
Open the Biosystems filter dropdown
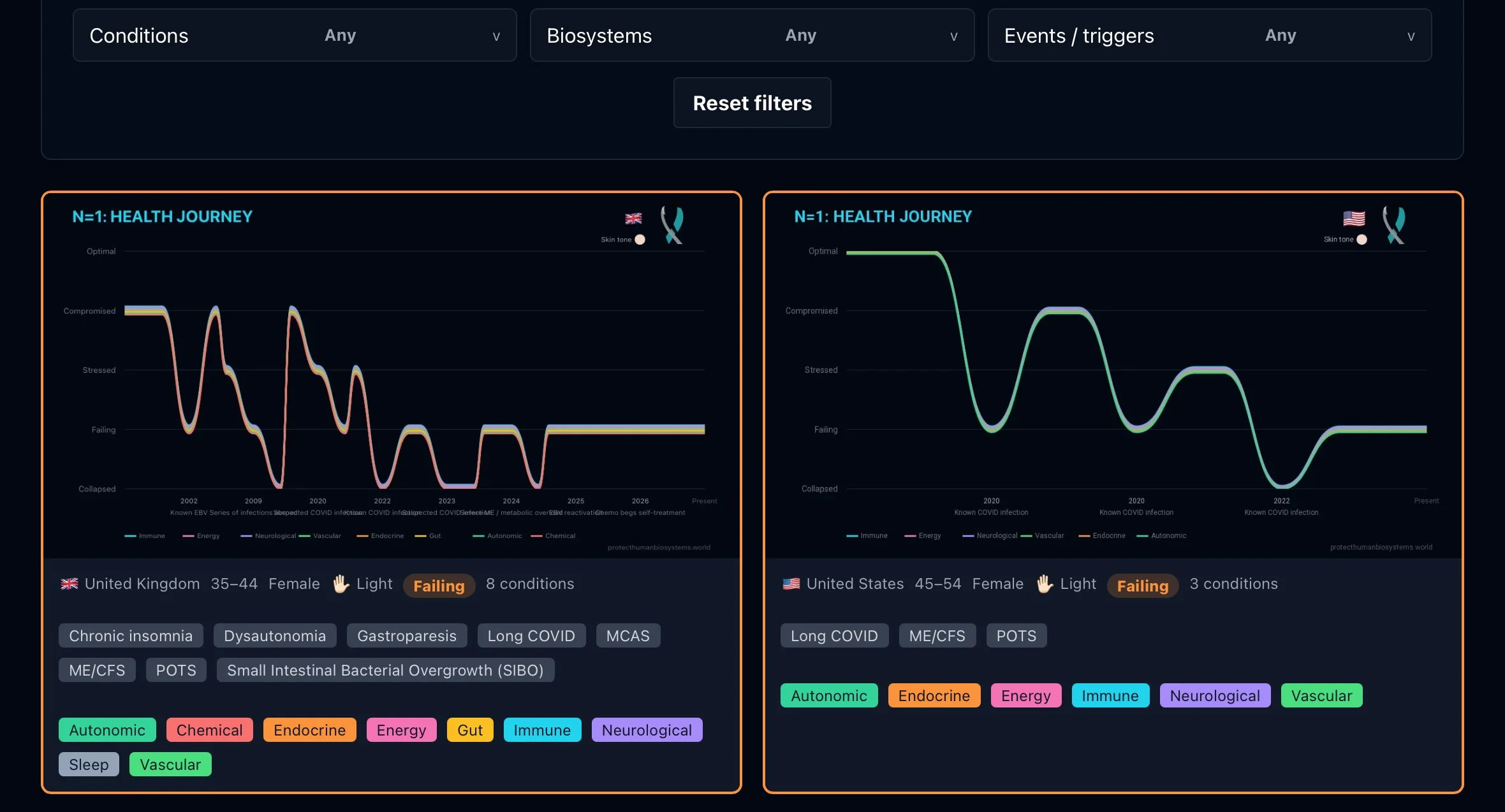[752, 35]
